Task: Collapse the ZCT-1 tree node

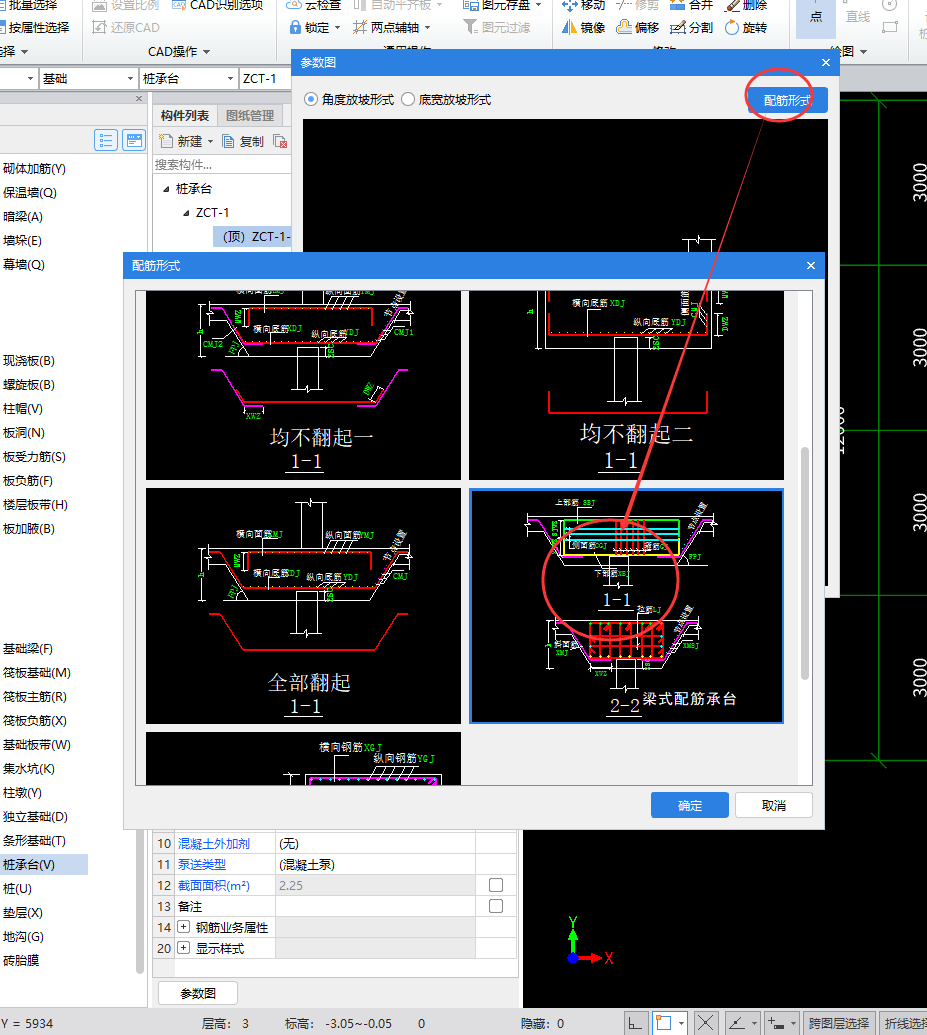Action: click(x=186, y=213)
